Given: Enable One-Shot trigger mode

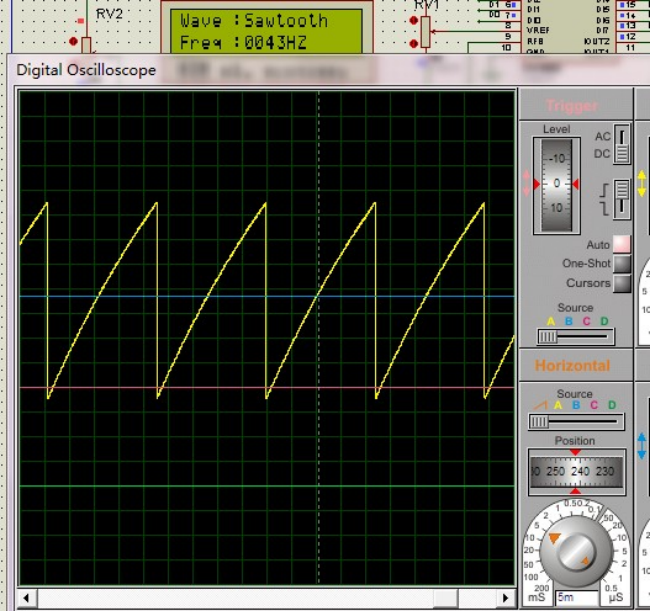Looking at the screenshot, I should point(622,264).
